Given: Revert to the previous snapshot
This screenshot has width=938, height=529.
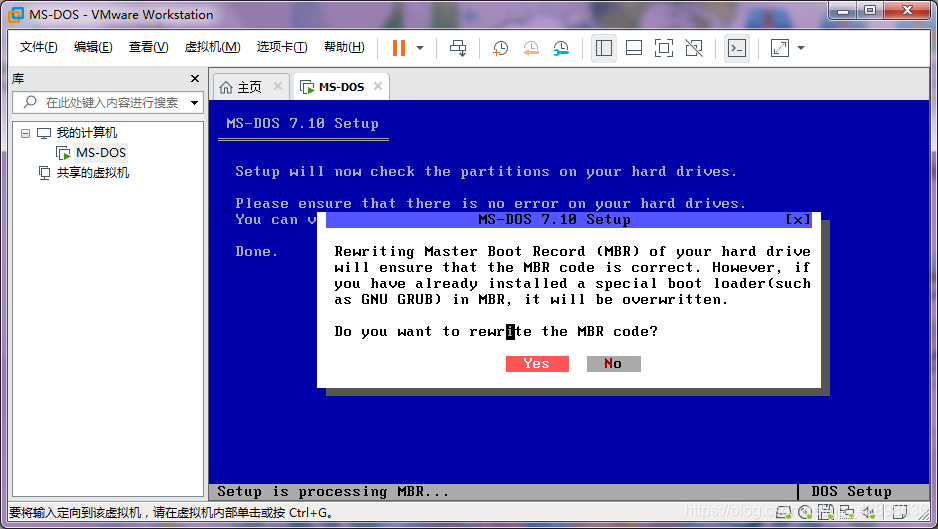Looking at the screenshot, I should pyautogui.click(x=531, y=48).
